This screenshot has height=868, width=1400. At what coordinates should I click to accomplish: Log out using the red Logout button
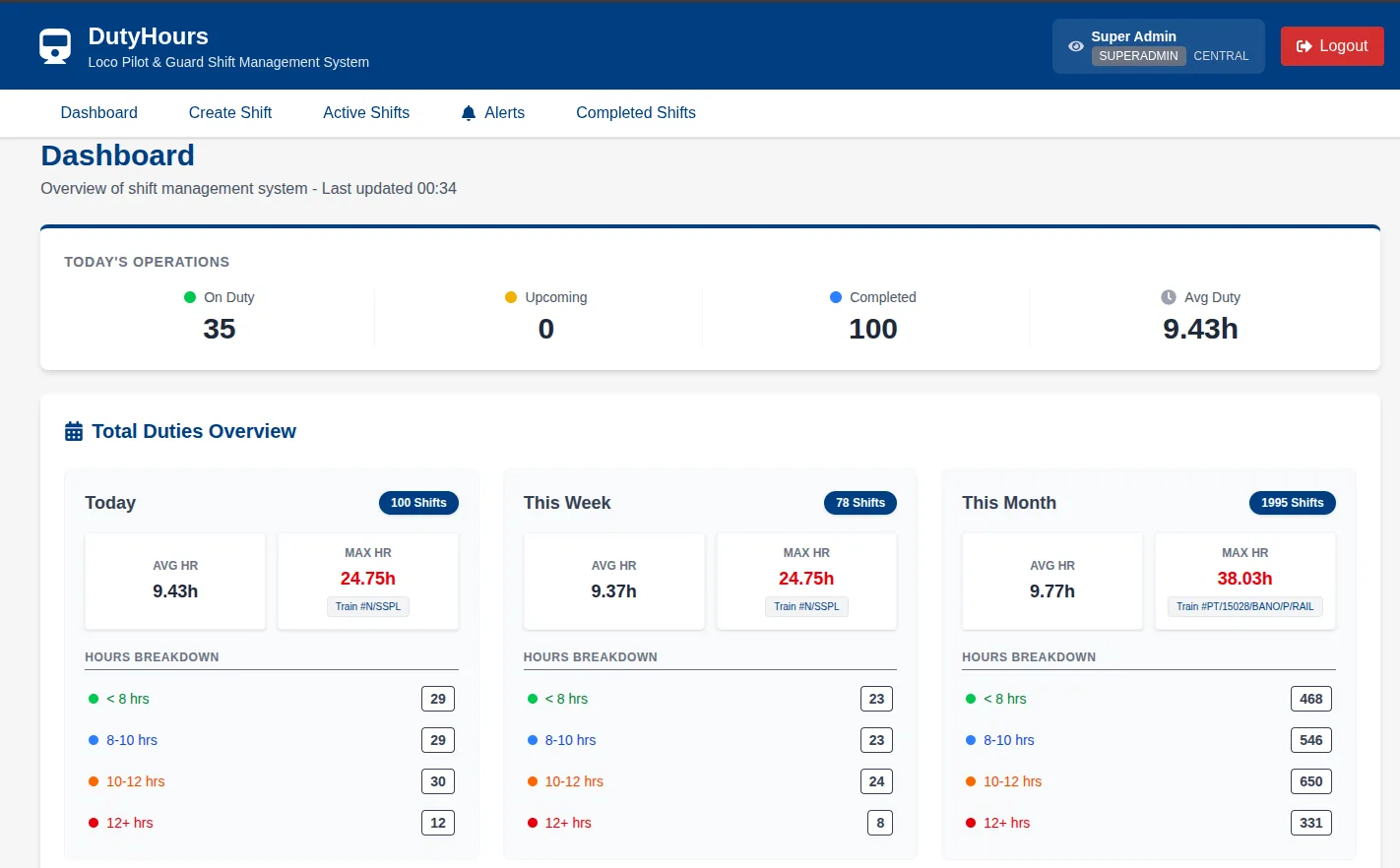[x=1332, y=46]
